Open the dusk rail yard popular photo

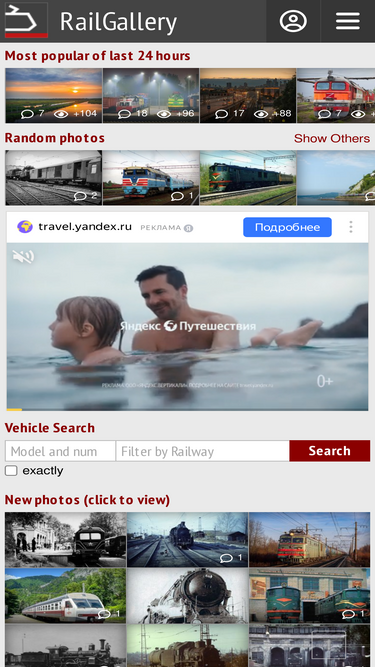click(248, 96)
